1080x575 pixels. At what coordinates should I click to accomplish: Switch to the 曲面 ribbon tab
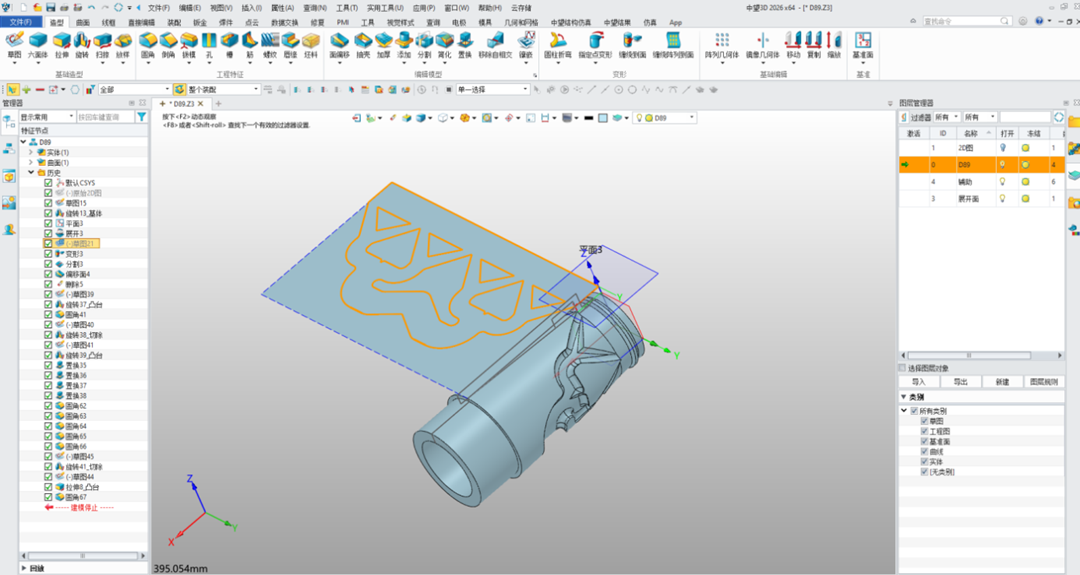(82, 21)
